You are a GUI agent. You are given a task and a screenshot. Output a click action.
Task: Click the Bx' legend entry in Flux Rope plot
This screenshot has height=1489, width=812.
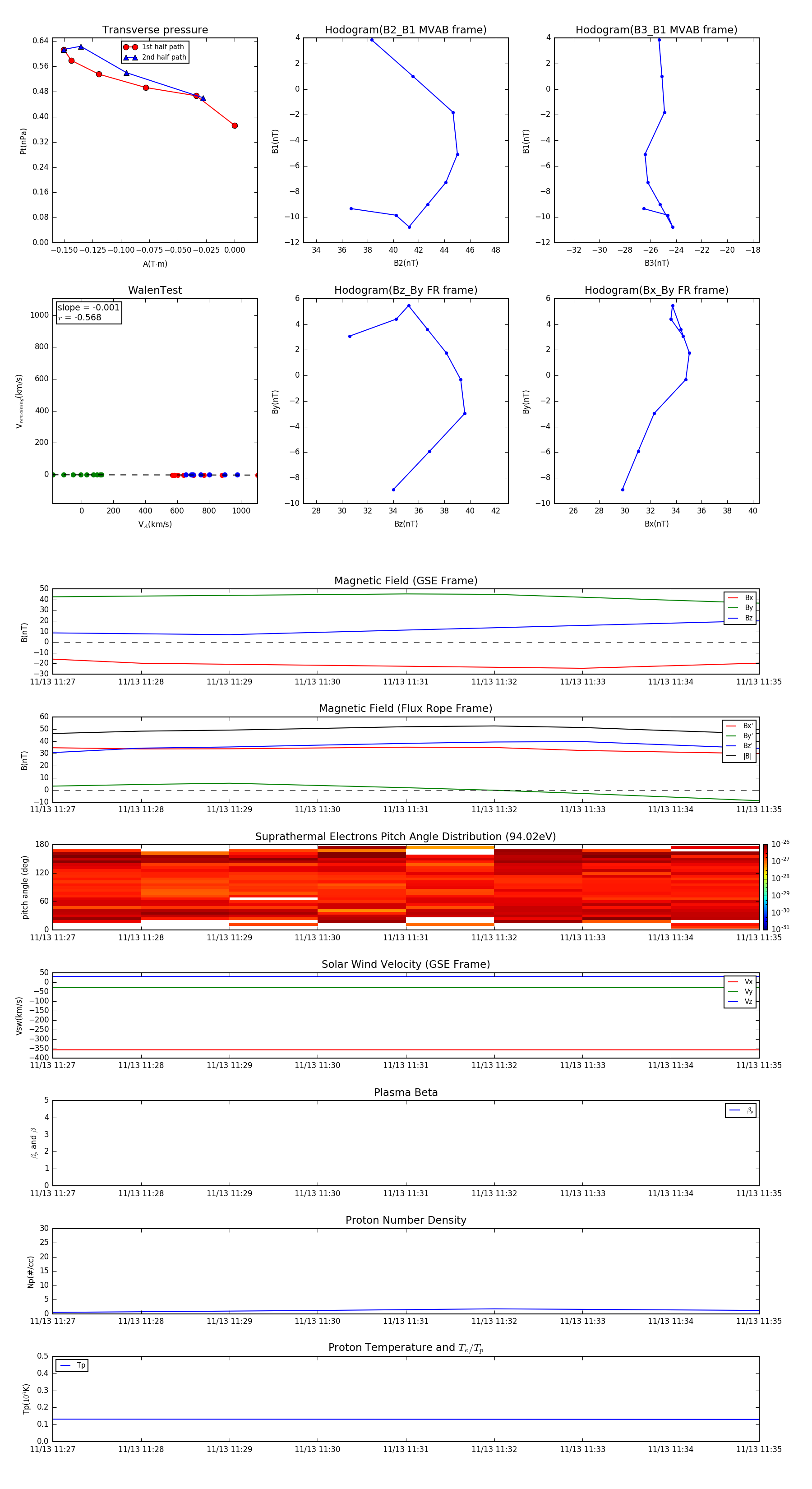click(x=739, y=726)
